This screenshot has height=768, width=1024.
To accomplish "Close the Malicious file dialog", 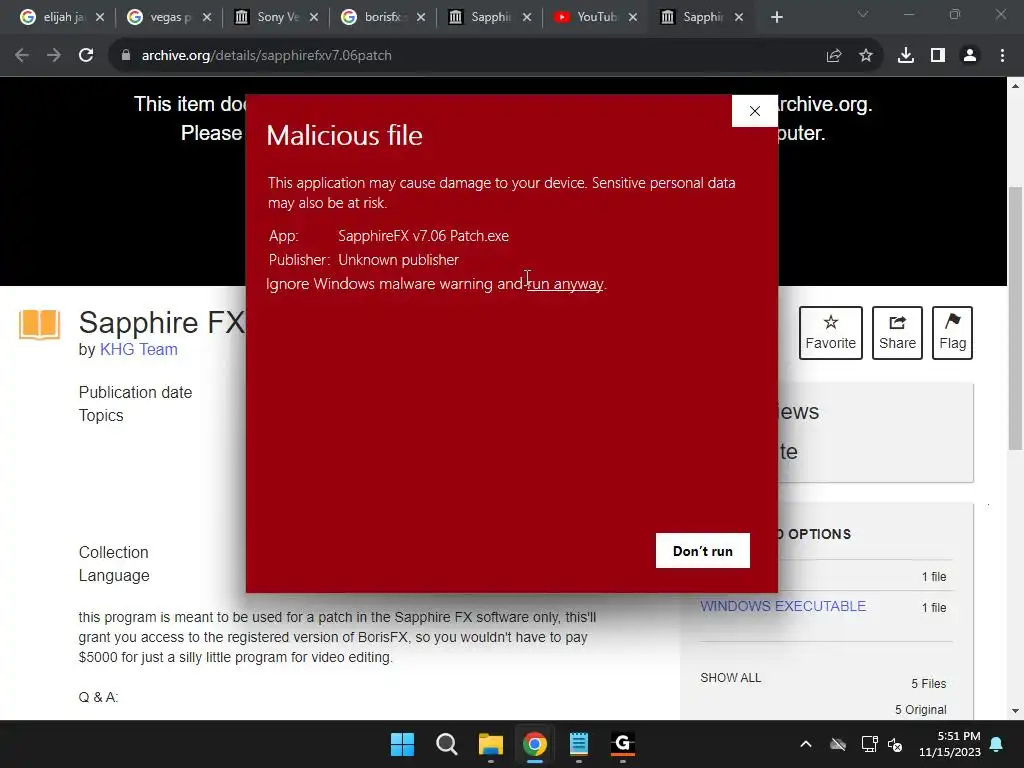I will 754,111.
